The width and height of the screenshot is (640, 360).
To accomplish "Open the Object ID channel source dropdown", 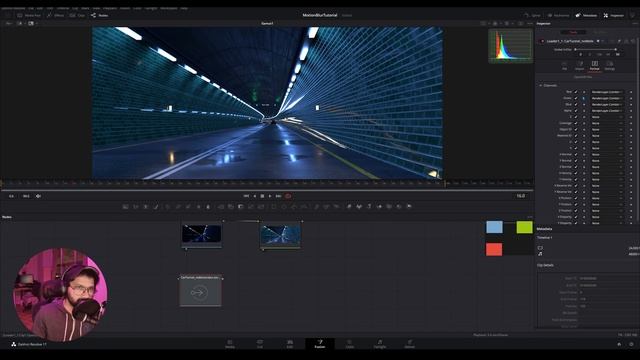I will point(607,129).
